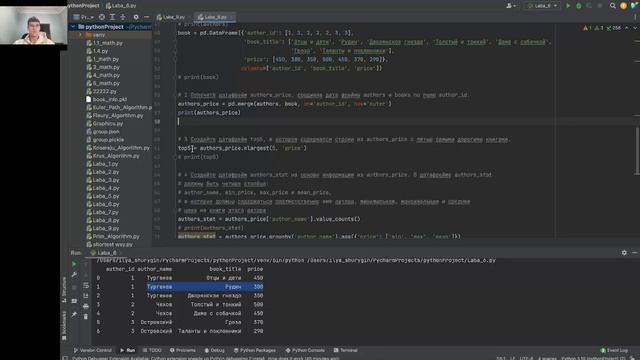Viewport: 640px width, 360px height.
Task: Clear console output with the trash icon
Action: click(x=86, y=316)
